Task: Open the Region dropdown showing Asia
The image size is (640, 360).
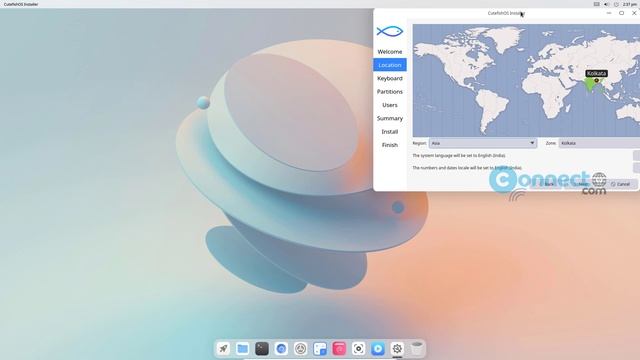Action: tap(483, 143)
